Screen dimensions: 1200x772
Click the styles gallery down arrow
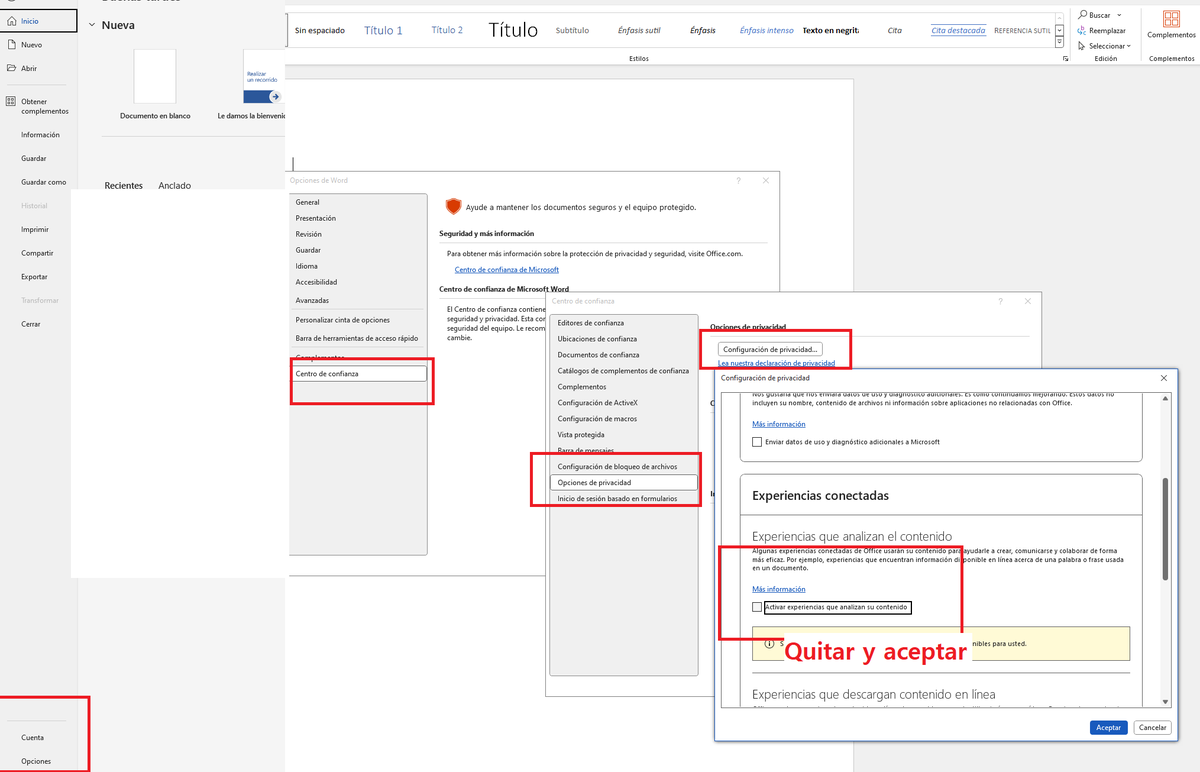(x=1059, y=31)
